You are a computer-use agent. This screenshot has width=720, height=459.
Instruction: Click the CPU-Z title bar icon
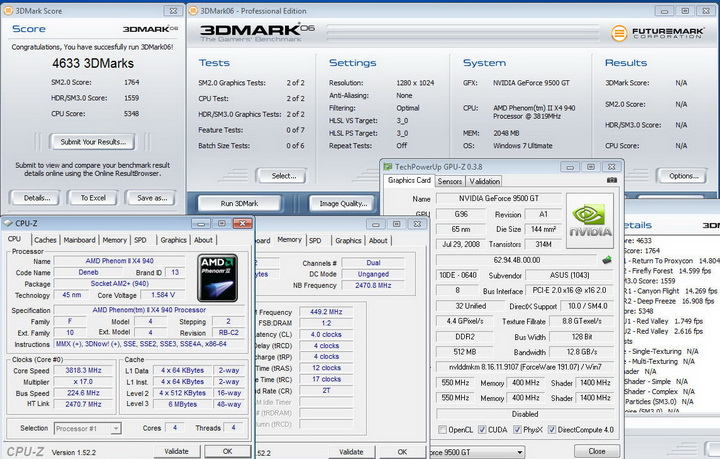(x=8, y=223)
